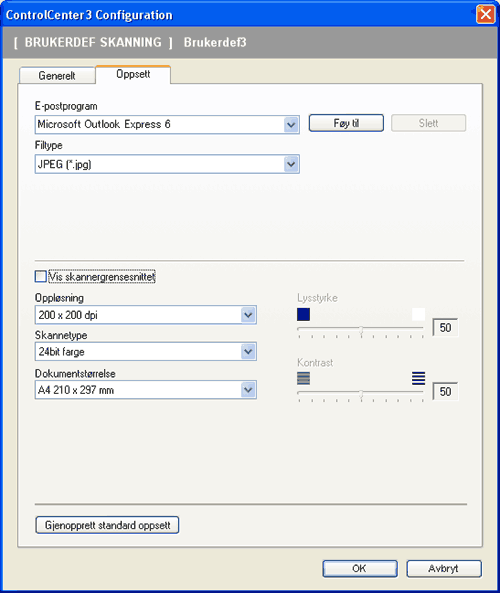Image resolution: width=500 pixels, height=593 pixels.
Task: Click the dark blue brightness icon
Action: pos(303,314)
